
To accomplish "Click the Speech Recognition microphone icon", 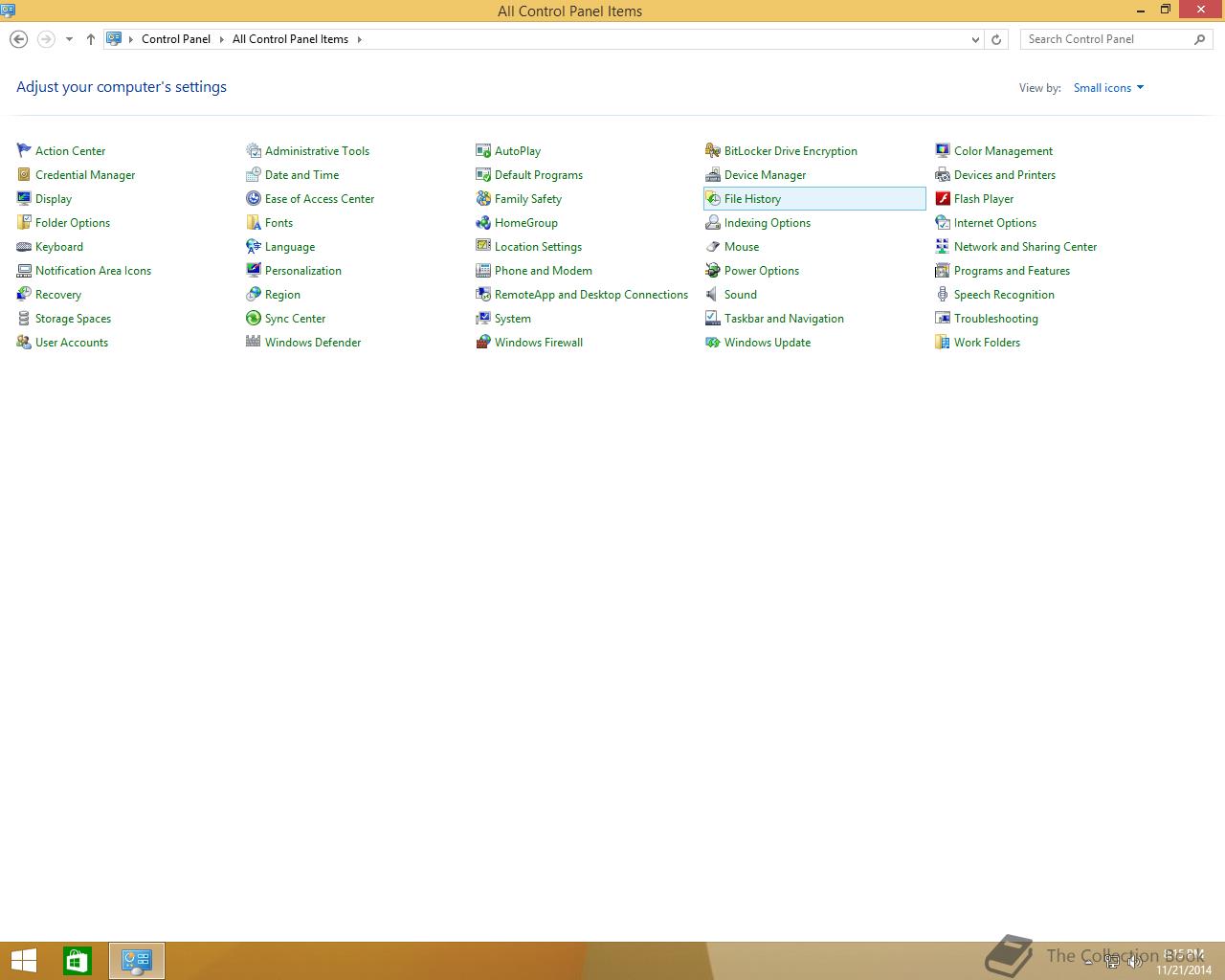I will pyautogui.click(x=943, y=294).
